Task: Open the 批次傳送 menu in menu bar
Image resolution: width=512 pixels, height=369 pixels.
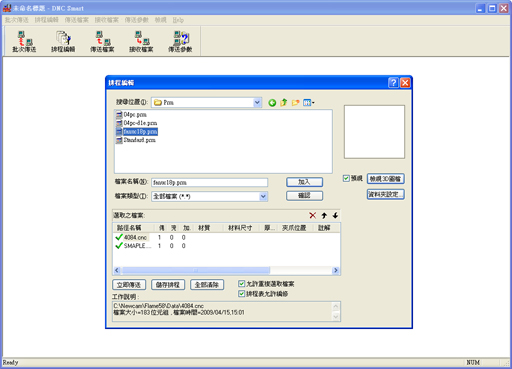Action: tap(17, 20)
